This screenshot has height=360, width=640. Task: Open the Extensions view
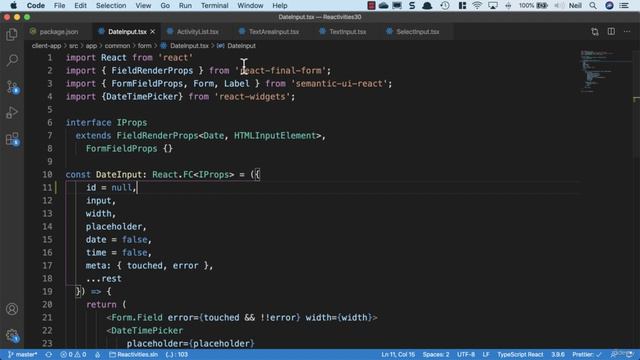(x=12, y=139)
